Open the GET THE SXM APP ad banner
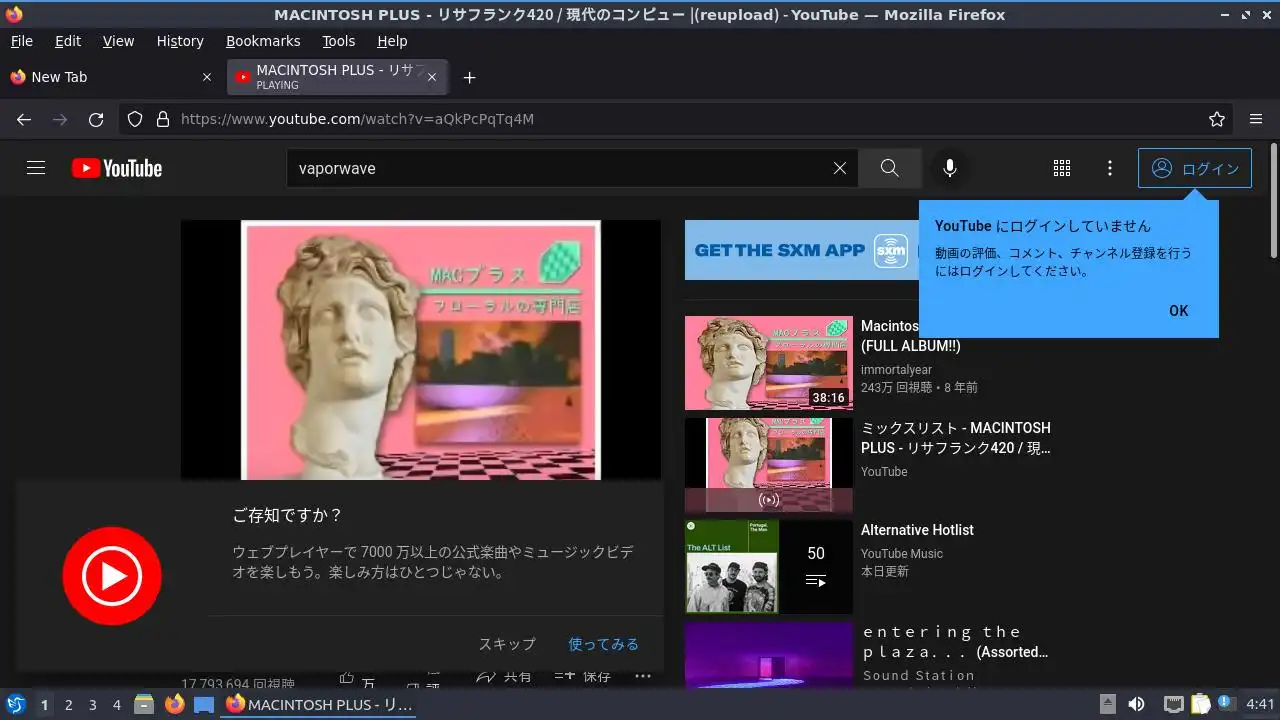This screenshot has height=720, width=1280. tap(800, 250)
